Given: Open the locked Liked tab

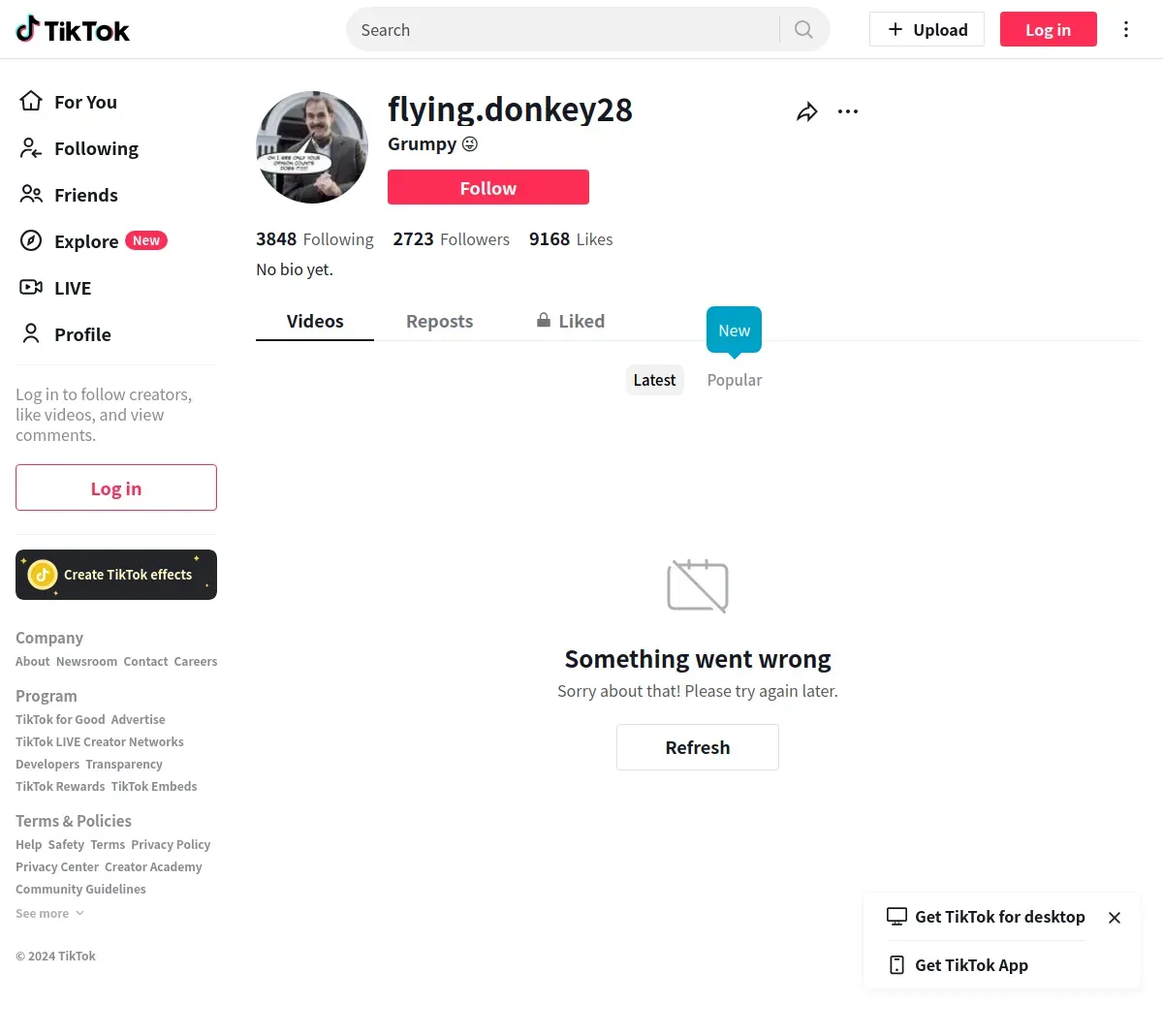Looking at the screenshot, I should [571, 321].
